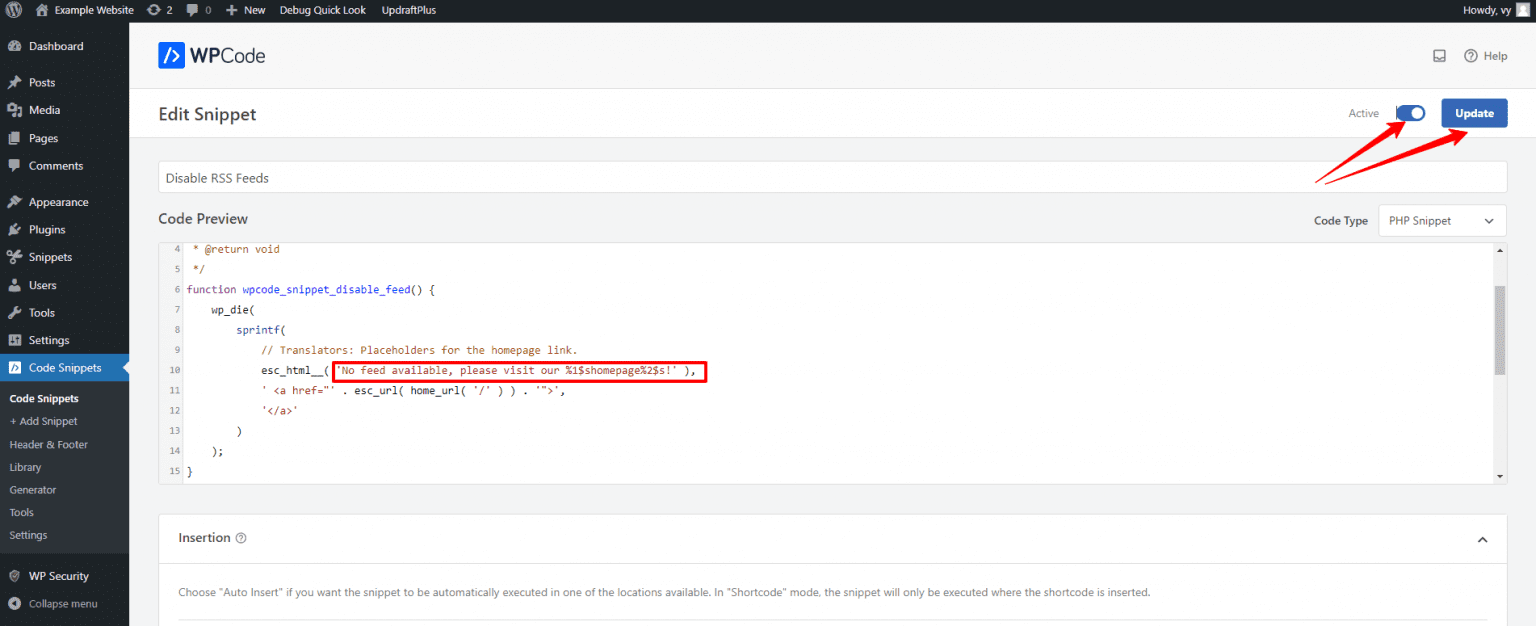The width and height of the screenshot is (1536, 626).
Task: Open the Insertion help tooltip icon
Action: (241, 538)
